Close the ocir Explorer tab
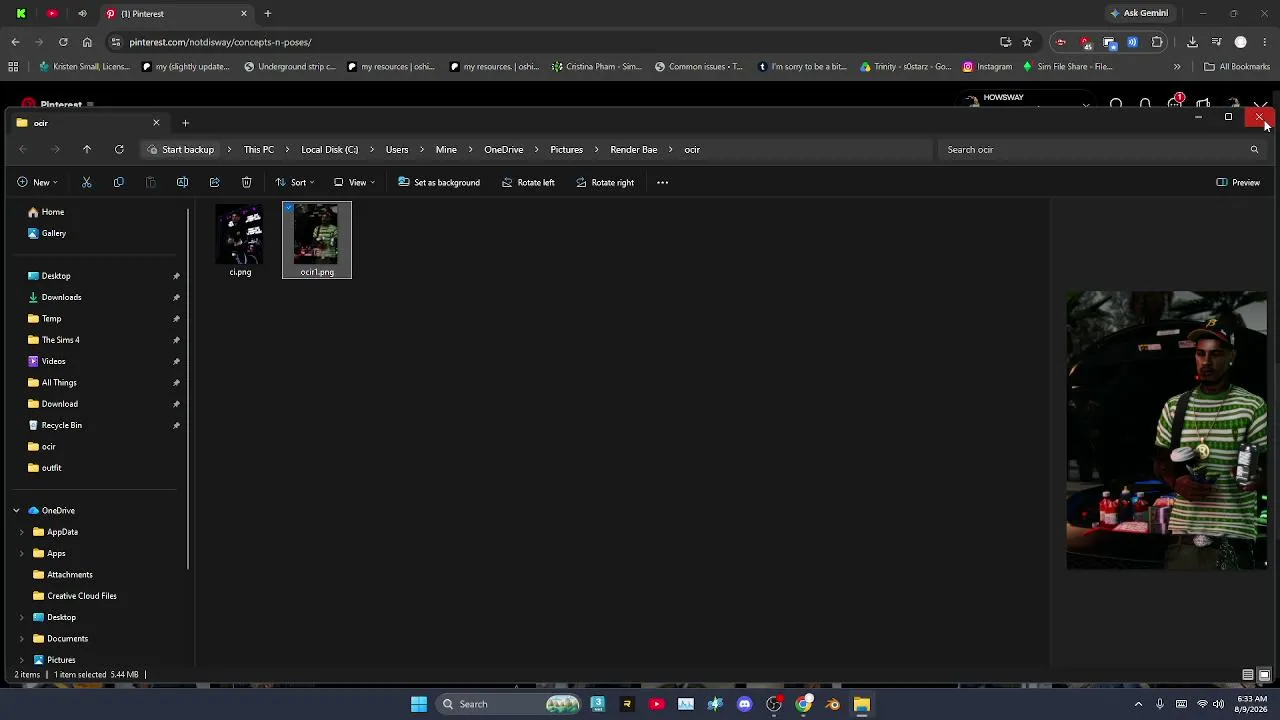1280x720 pixels. point(156,122)
